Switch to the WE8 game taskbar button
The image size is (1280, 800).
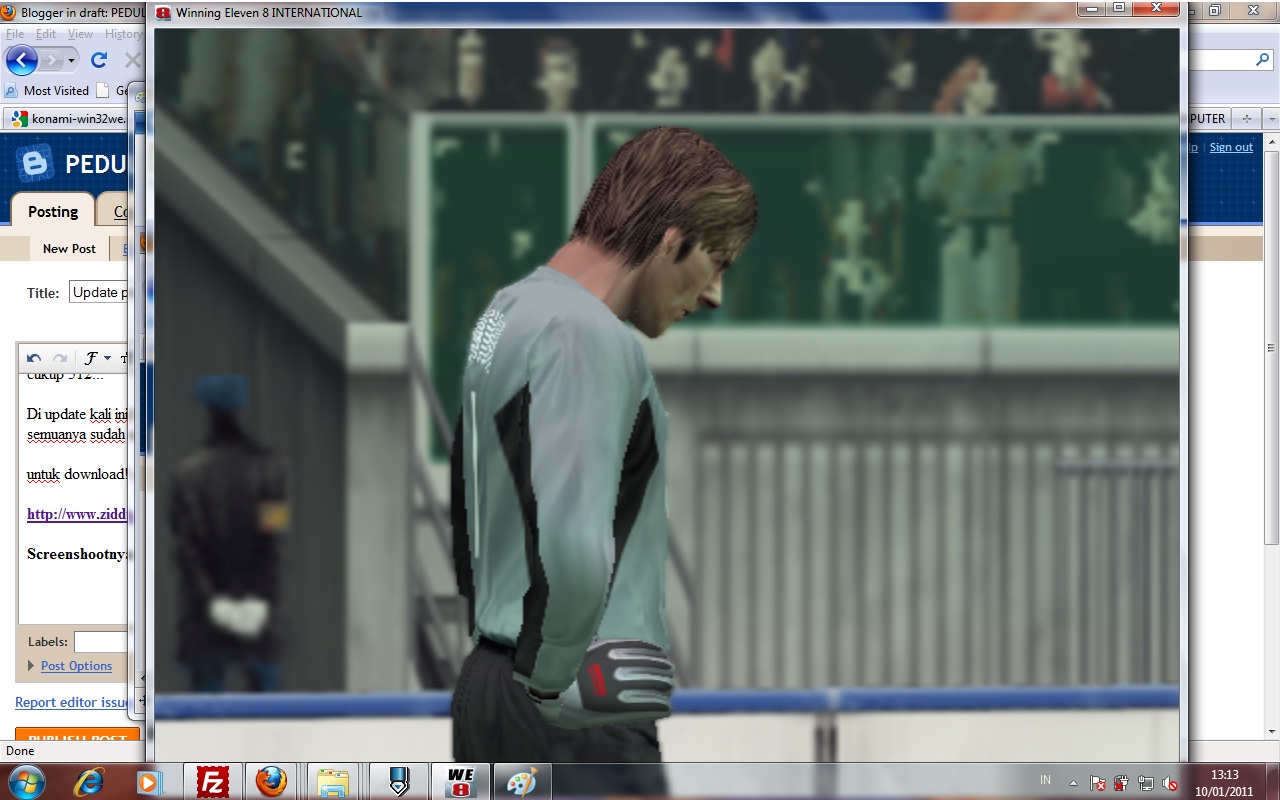pyautogui.click(x=460, y=781)
